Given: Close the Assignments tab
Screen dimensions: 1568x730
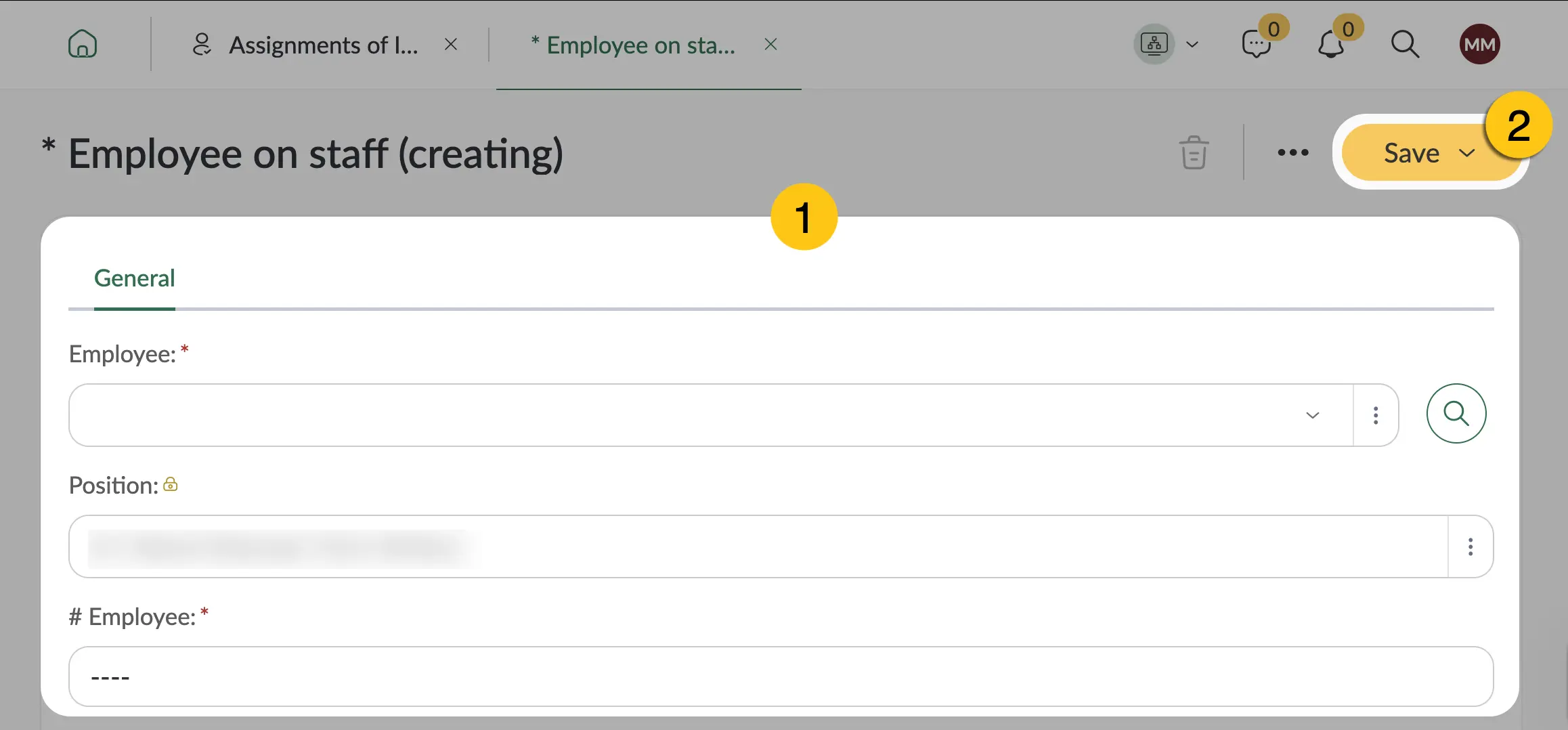Looking at the screenshot, I should click(451, 45).
